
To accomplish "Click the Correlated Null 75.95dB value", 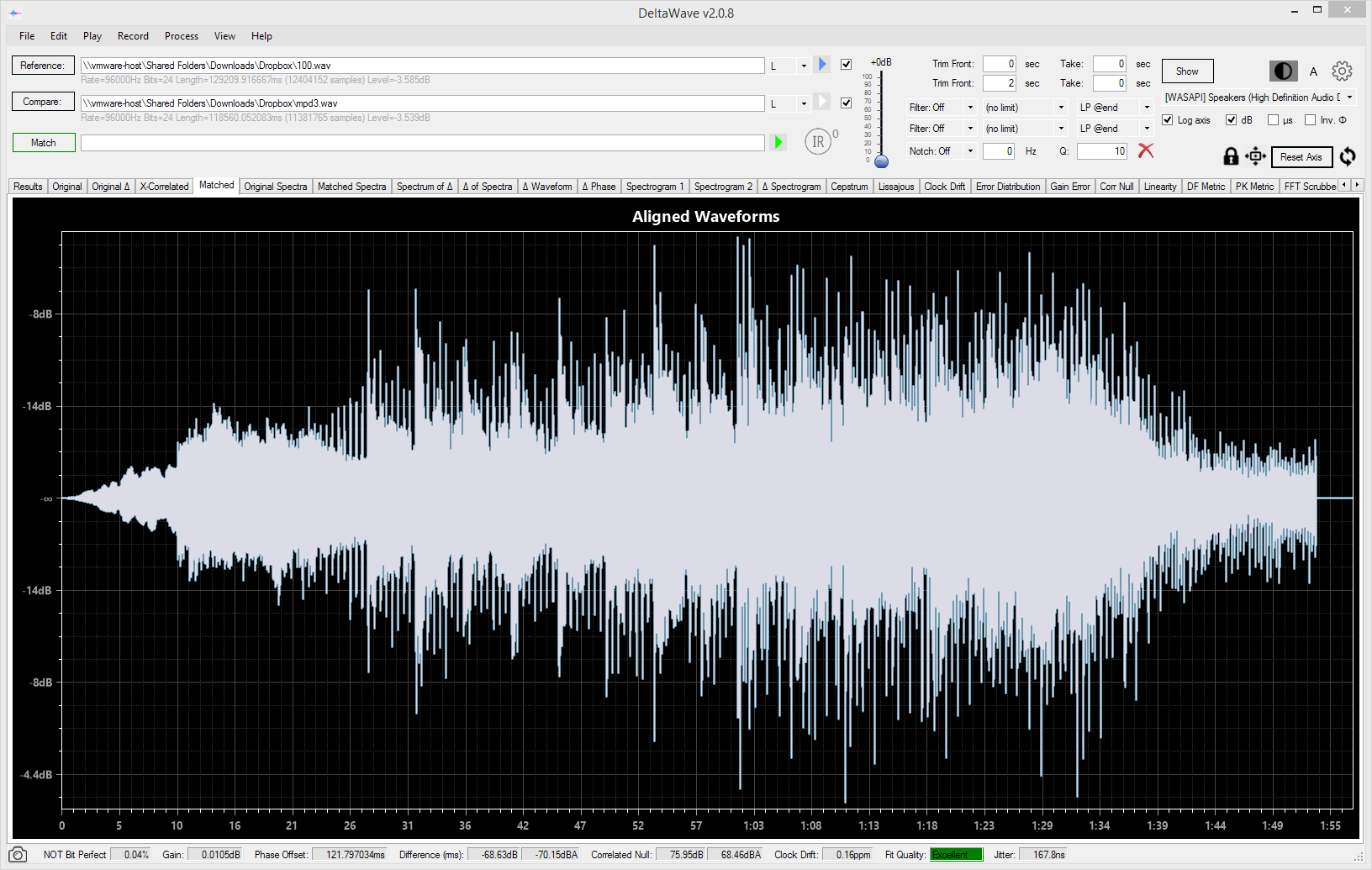I will 680,855.
